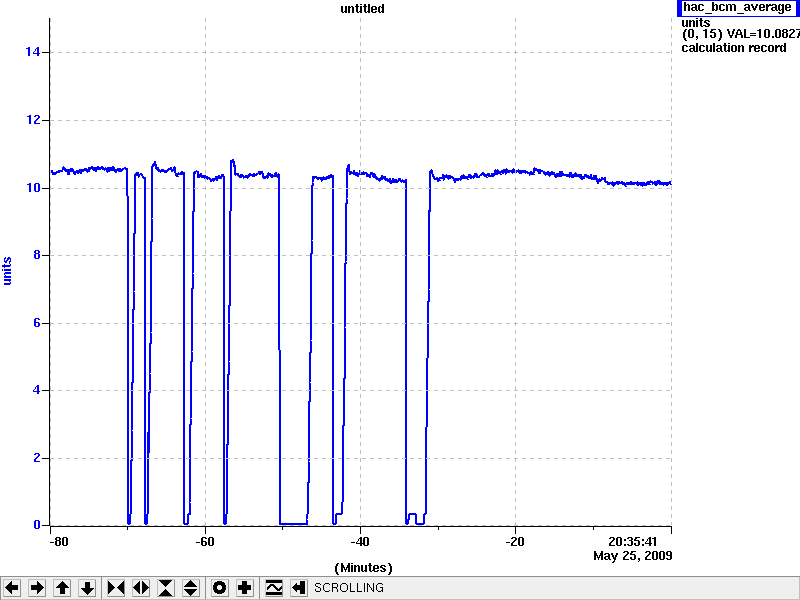
Task: Click the SCROLLING status label
Action: (x=349, y=588)
